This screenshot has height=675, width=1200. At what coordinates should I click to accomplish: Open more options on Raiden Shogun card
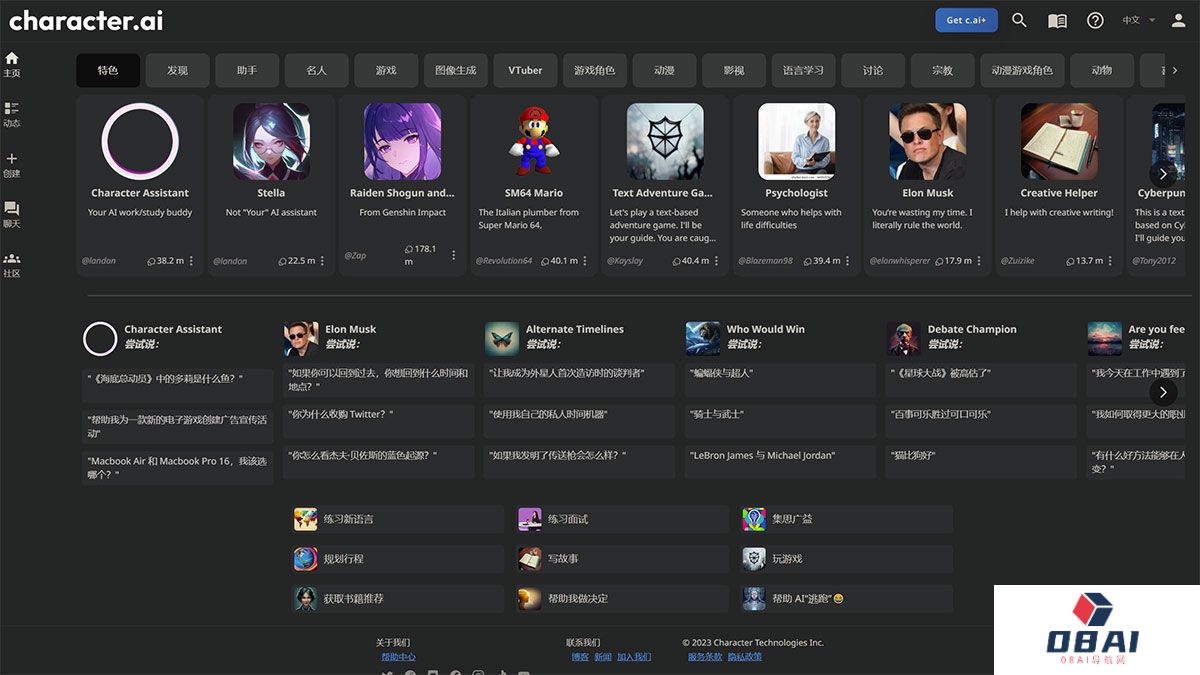point(453,255)
